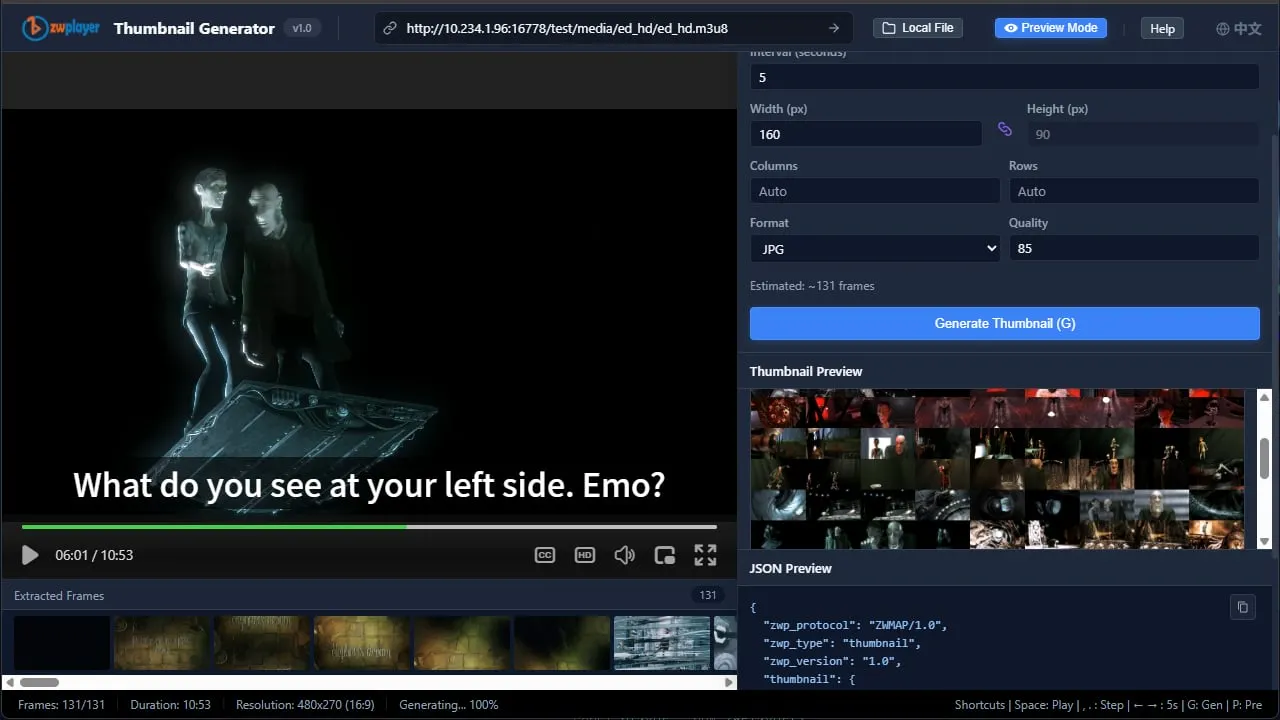
Task: Click the Width (px) field
Action: point(866,134)
